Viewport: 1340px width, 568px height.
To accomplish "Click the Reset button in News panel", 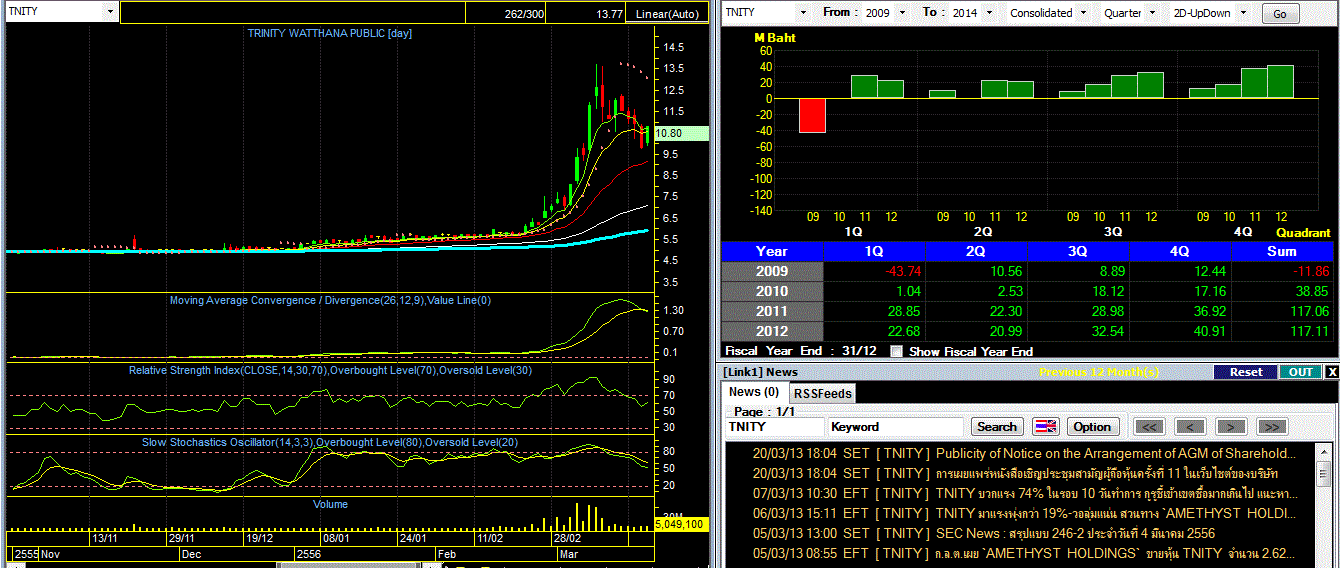I will tap(1246, 372).
